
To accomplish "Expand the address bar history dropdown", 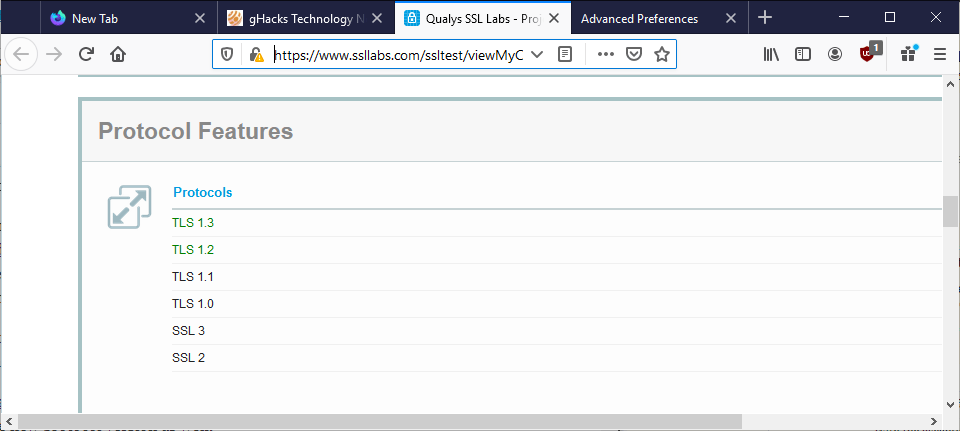I will point(537,54).
